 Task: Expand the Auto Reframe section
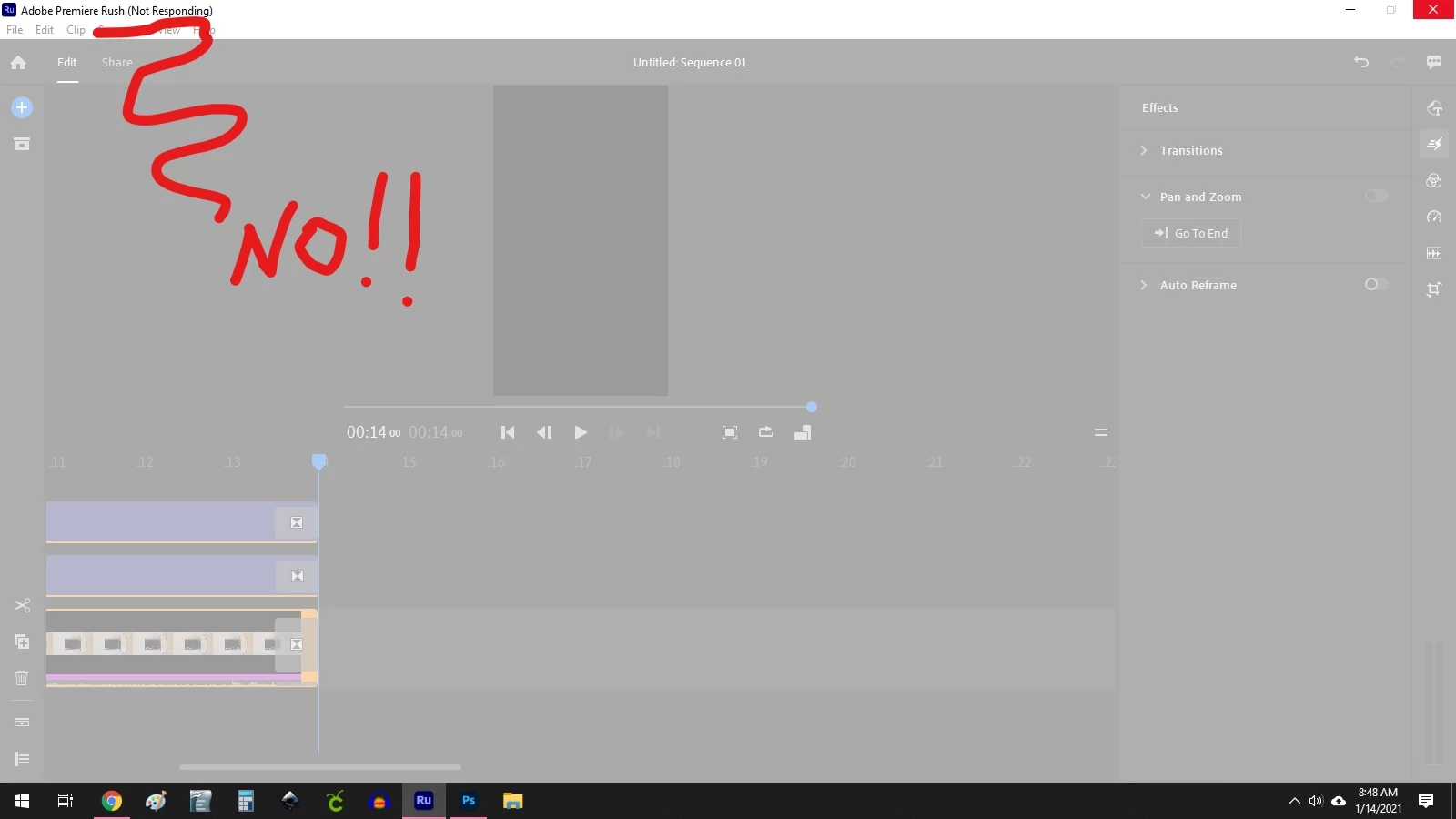click(1144, 285)
